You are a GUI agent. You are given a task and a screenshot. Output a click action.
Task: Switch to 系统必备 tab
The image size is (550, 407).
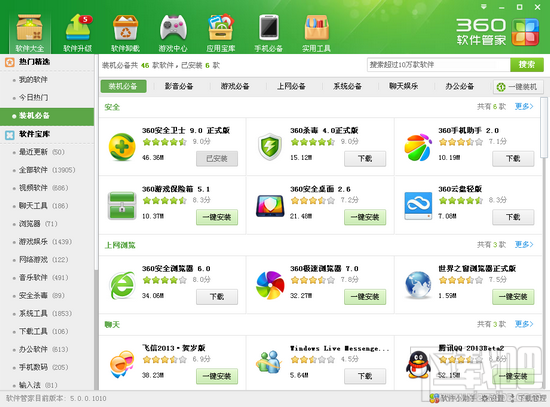point(347,86)
